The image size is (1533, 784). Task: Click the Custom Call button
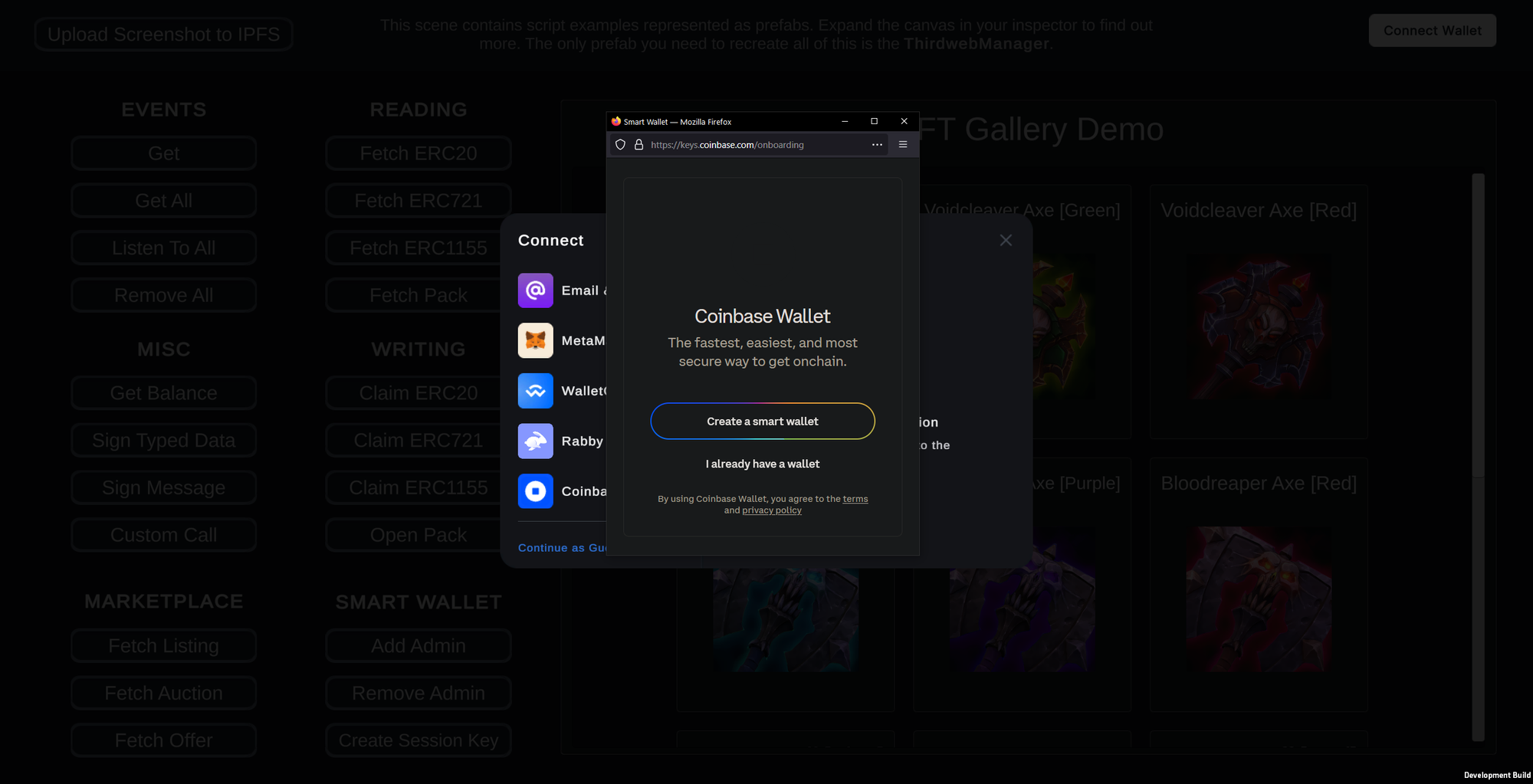[x=163, y=535]
